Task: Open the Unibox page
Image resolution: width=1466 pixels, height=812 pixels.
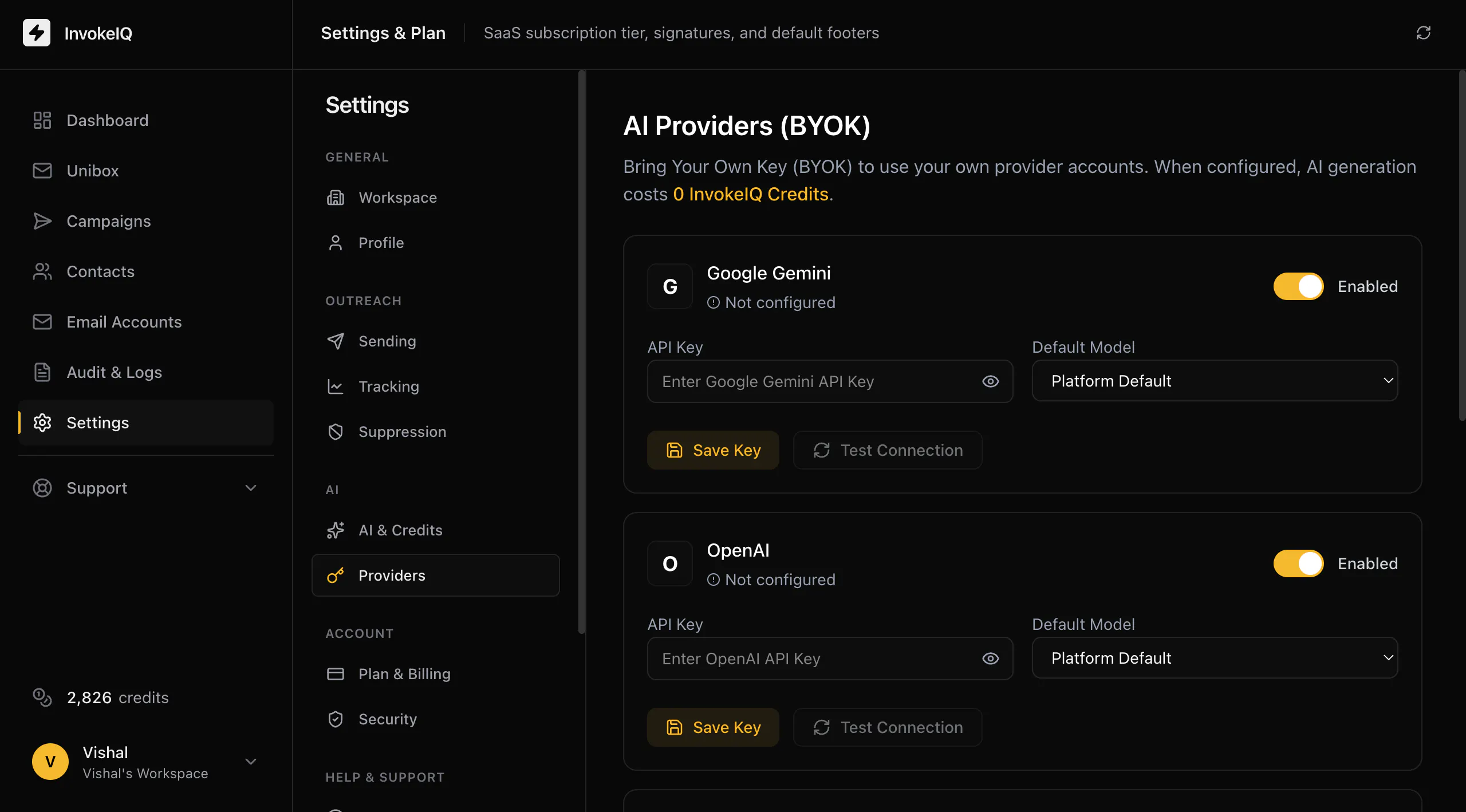Action: click(146, 171)
